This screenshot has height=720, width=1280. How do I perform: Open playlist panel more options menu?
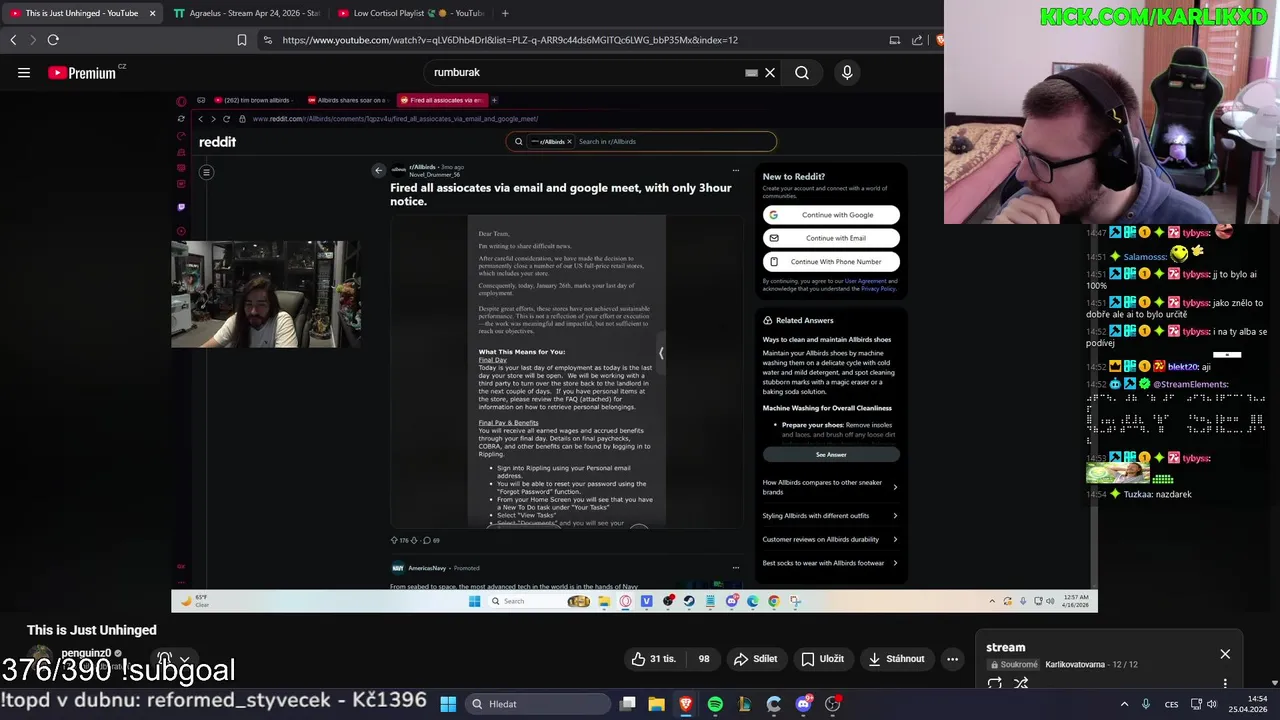1225,684
